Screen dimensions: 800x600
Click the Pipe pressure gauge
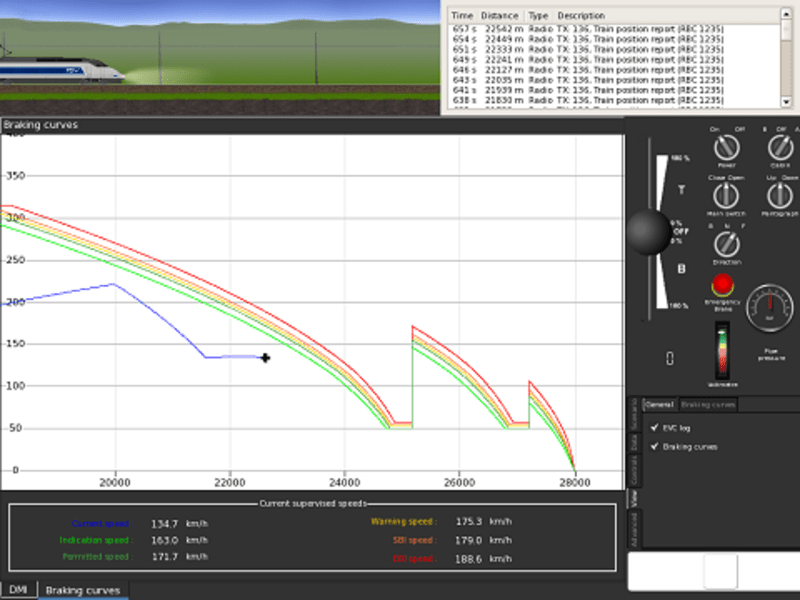click(769, 308)
